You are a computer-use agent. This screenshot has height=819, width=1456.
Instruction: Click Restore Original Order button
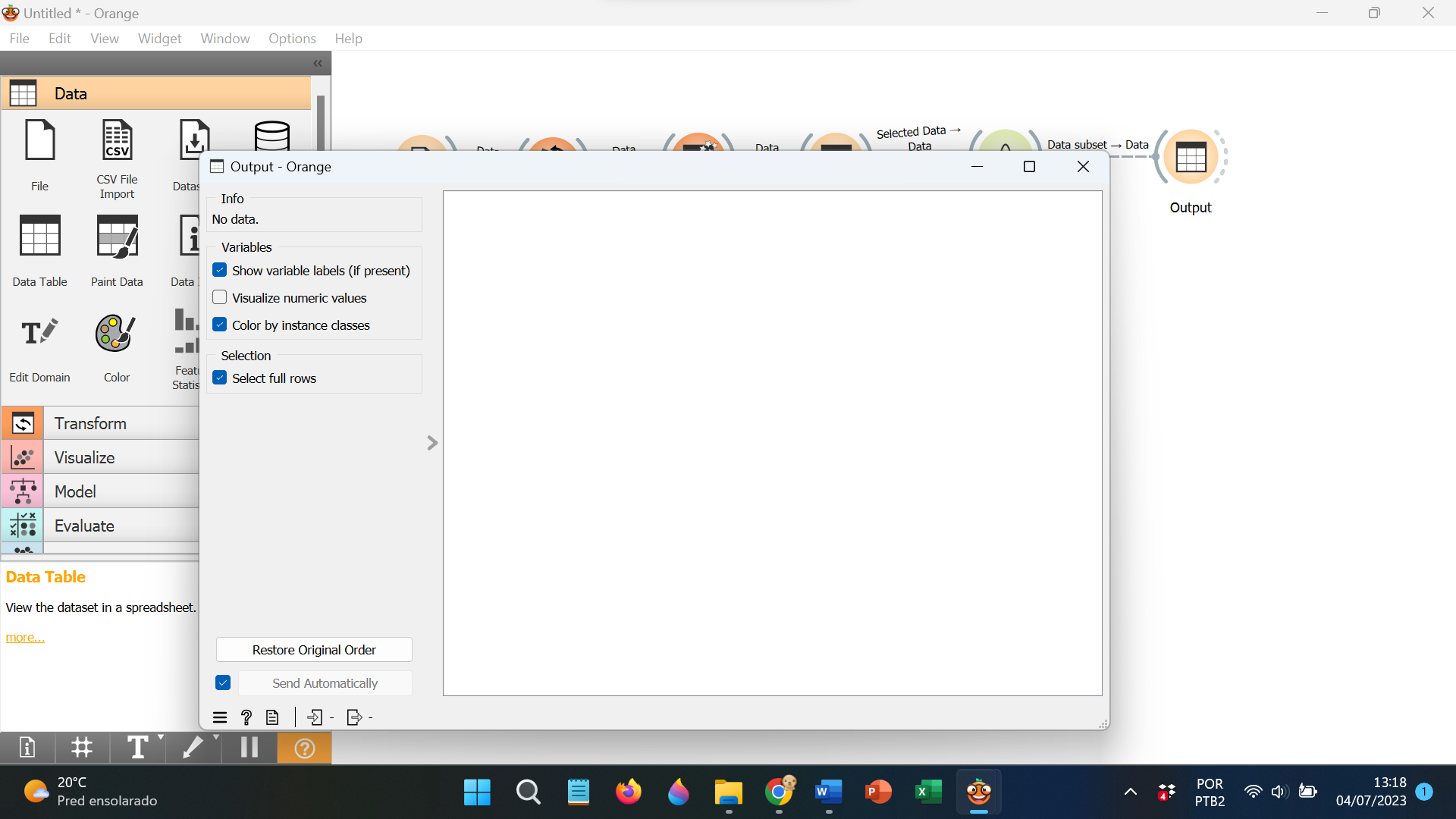[313, 649]
